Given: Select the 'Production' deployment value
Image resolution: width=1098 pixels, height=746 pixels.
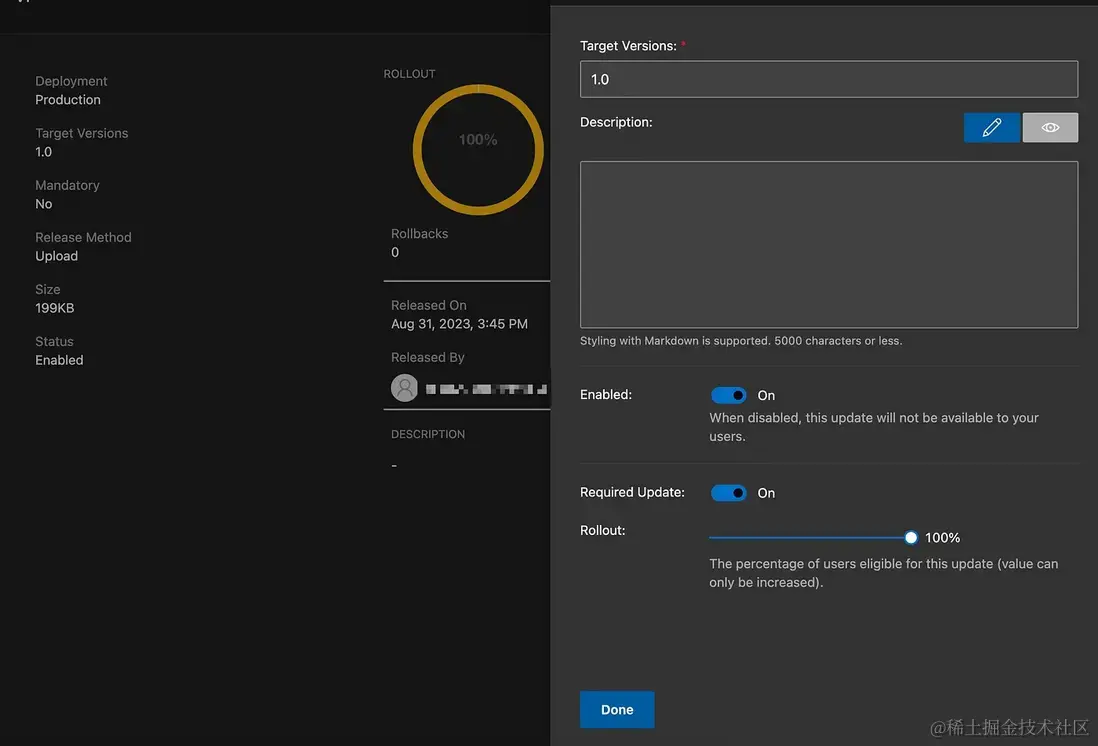Looking at the screenshot, I should (x=68, y=100).
